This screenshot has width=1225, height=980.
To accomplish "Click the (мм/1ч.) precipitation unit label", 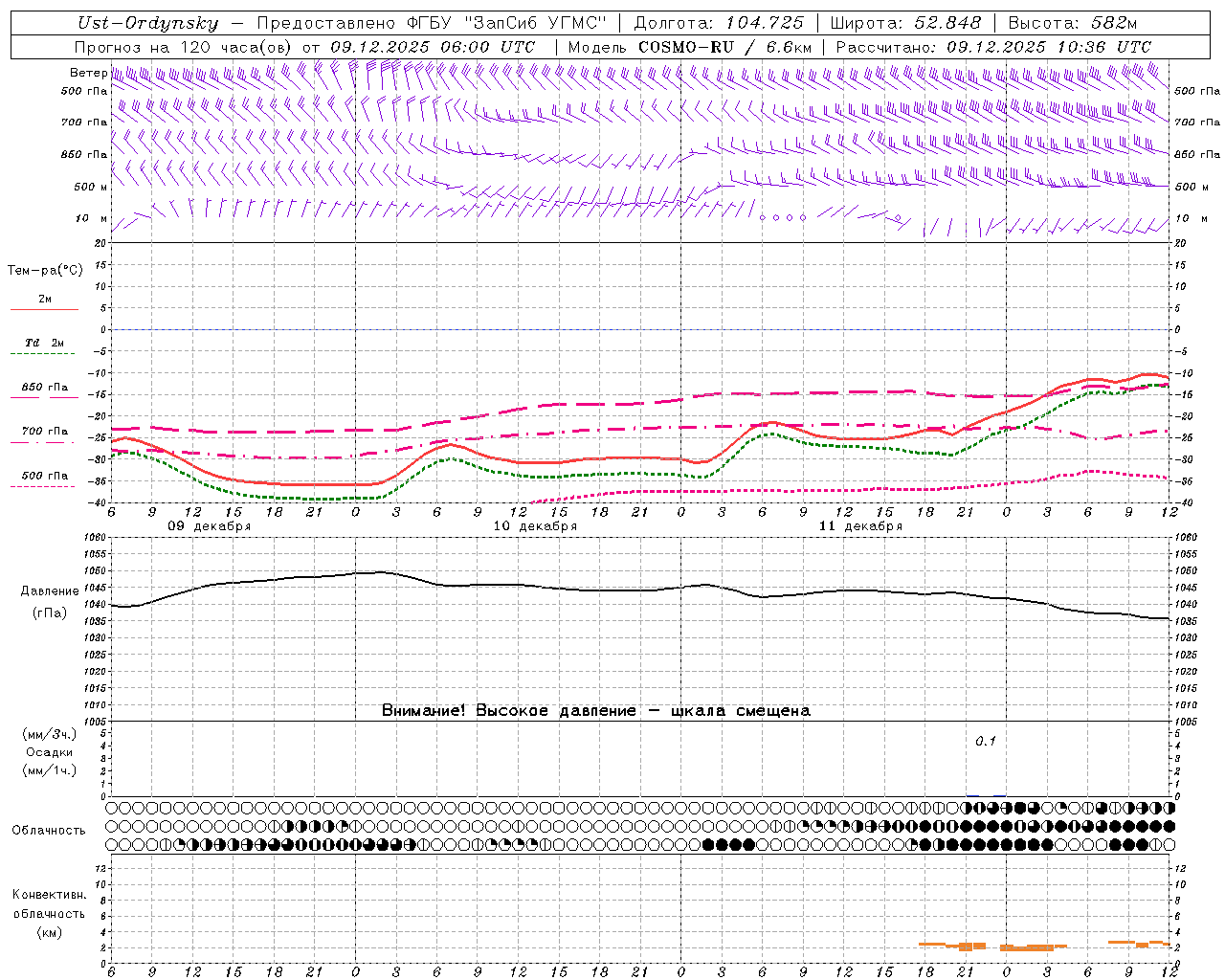I will point(49,770).
